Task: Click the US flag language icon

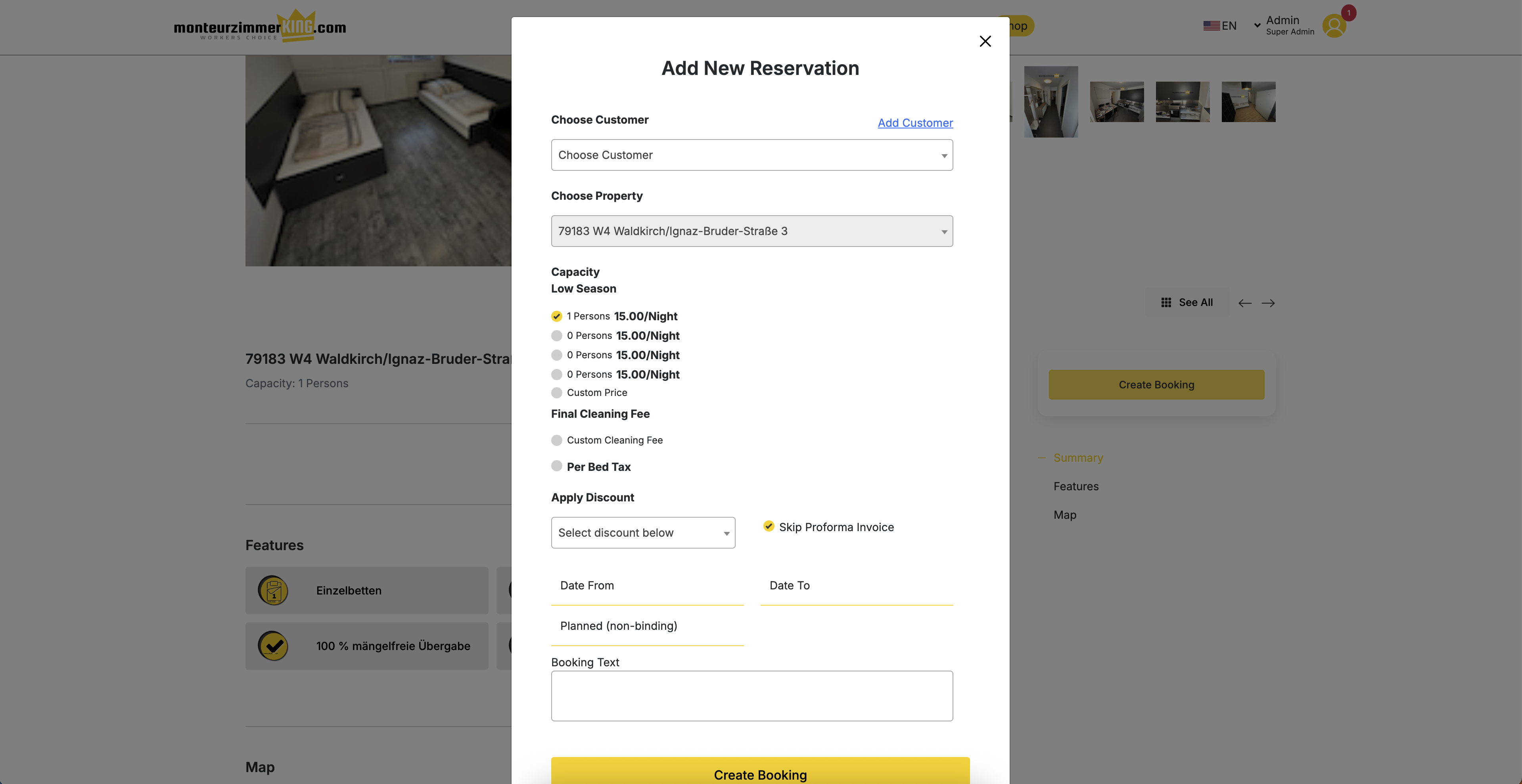Action: coord(1211,26)
